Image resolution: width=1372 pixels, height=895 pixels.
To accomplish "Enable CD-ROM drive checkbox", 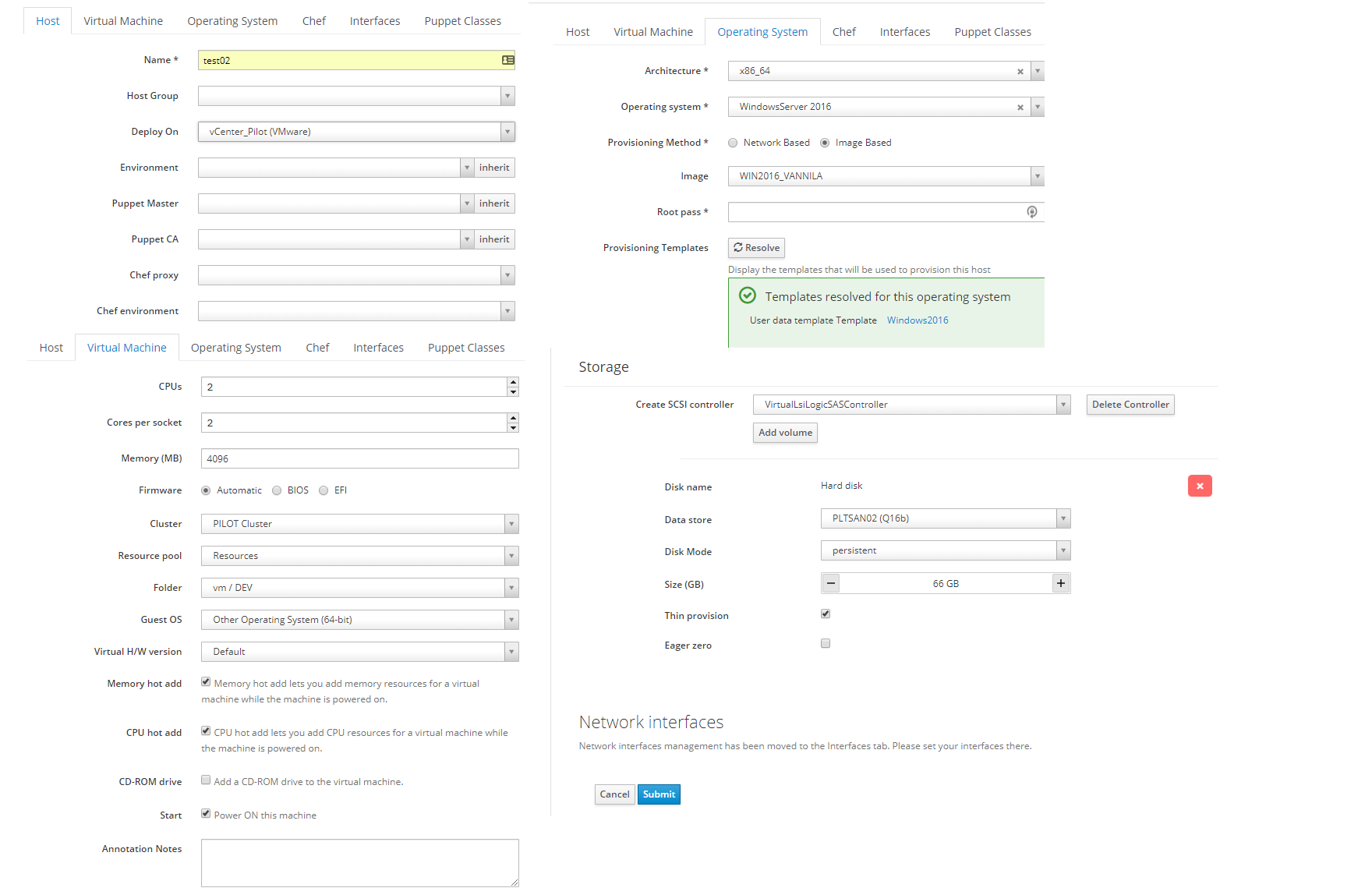I will [206, 780].
